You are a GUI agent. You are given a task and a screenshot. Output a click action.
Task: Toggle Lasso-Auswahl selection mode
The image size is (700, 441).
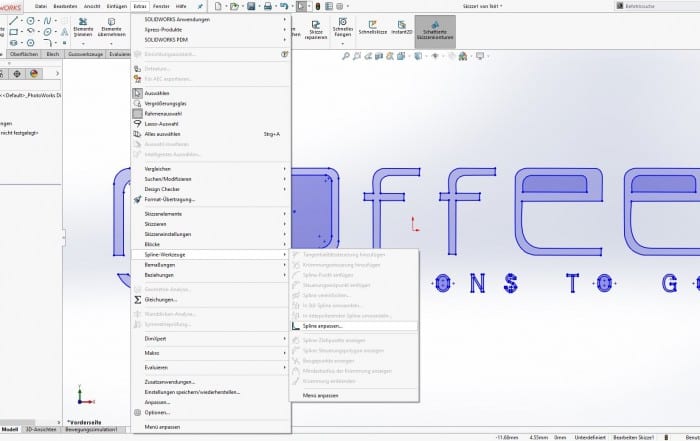(x=211, y=124)
